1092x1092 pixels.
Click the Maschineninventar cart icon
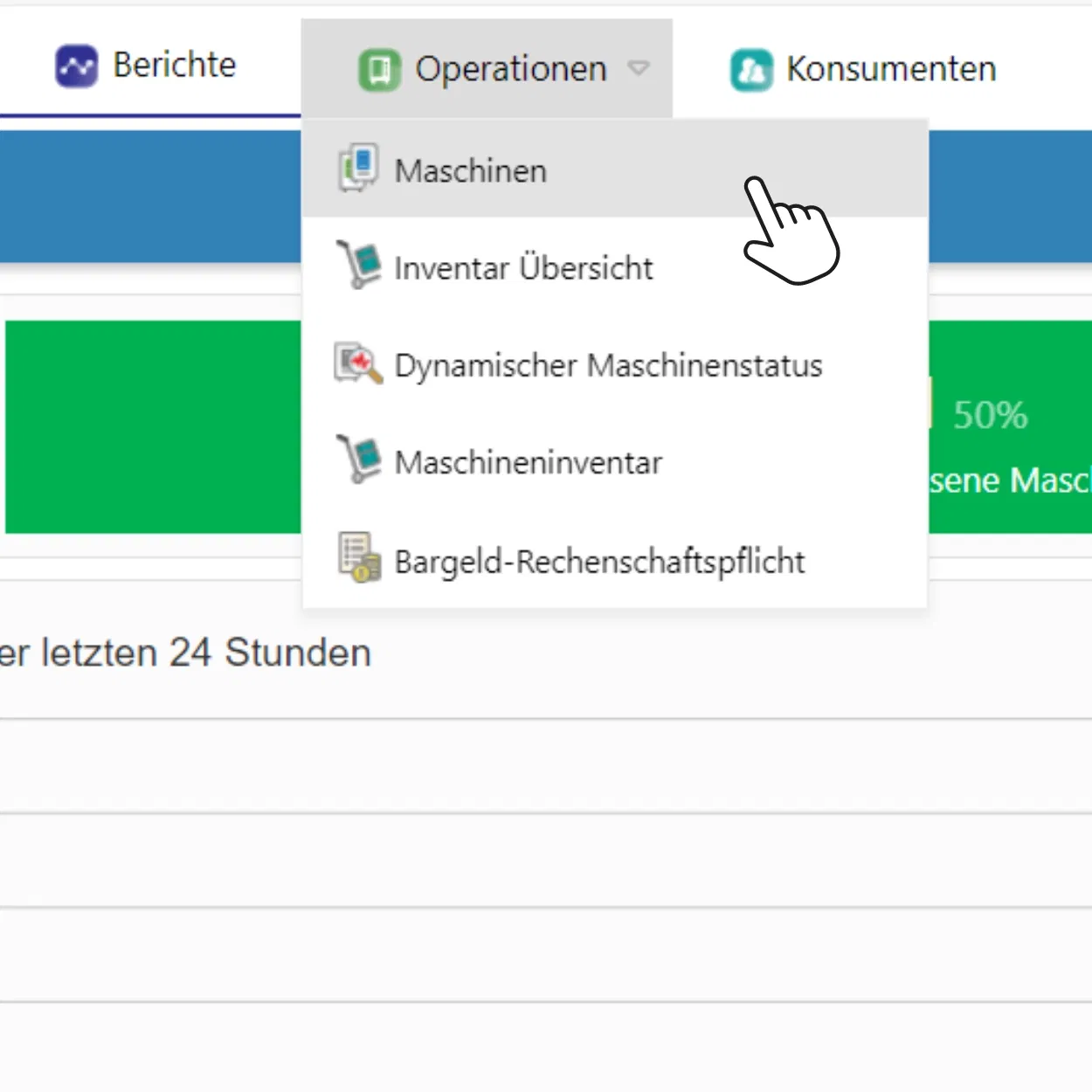[359, 460]
